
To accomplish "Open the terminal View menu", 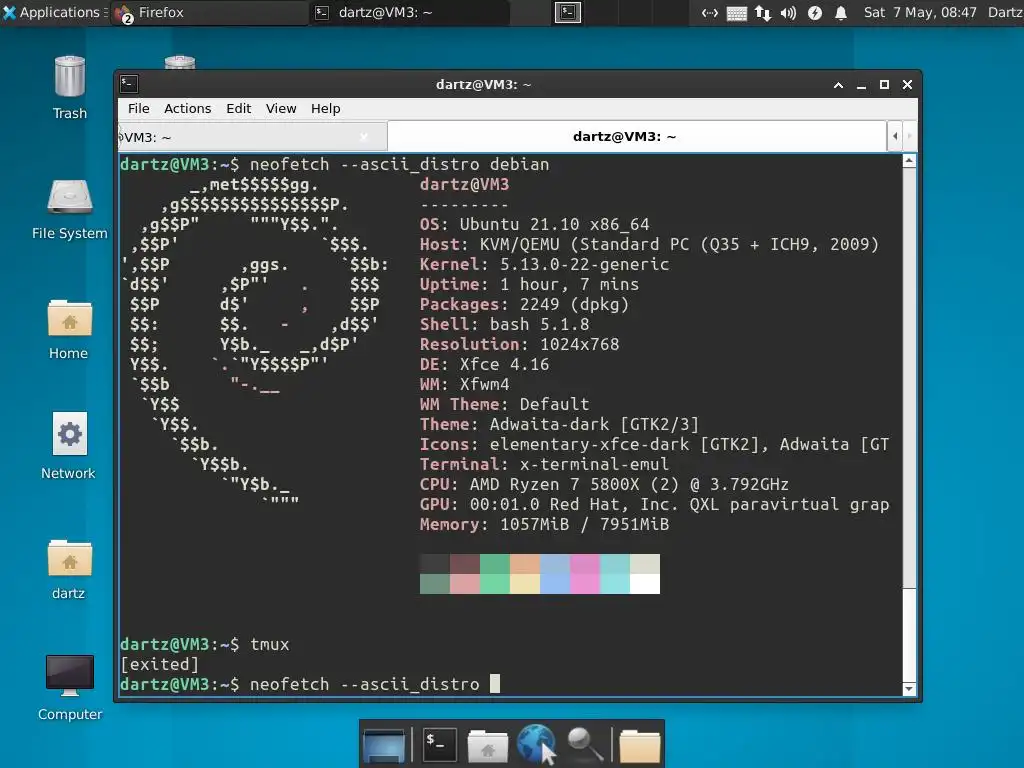I will click(281, 108).
